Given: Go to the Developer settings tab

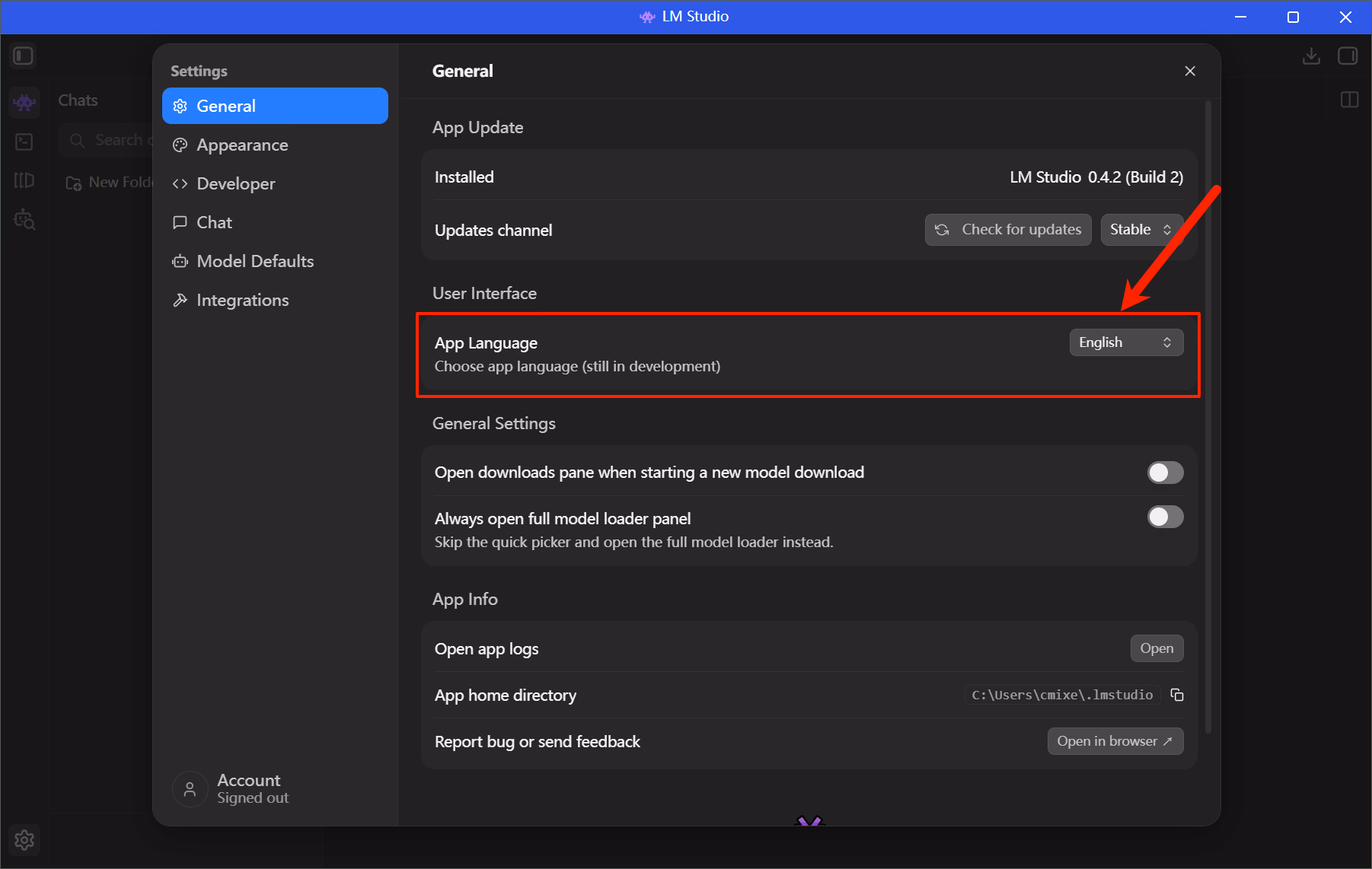Looking at the screenshot, I should [x=275, y=183].
